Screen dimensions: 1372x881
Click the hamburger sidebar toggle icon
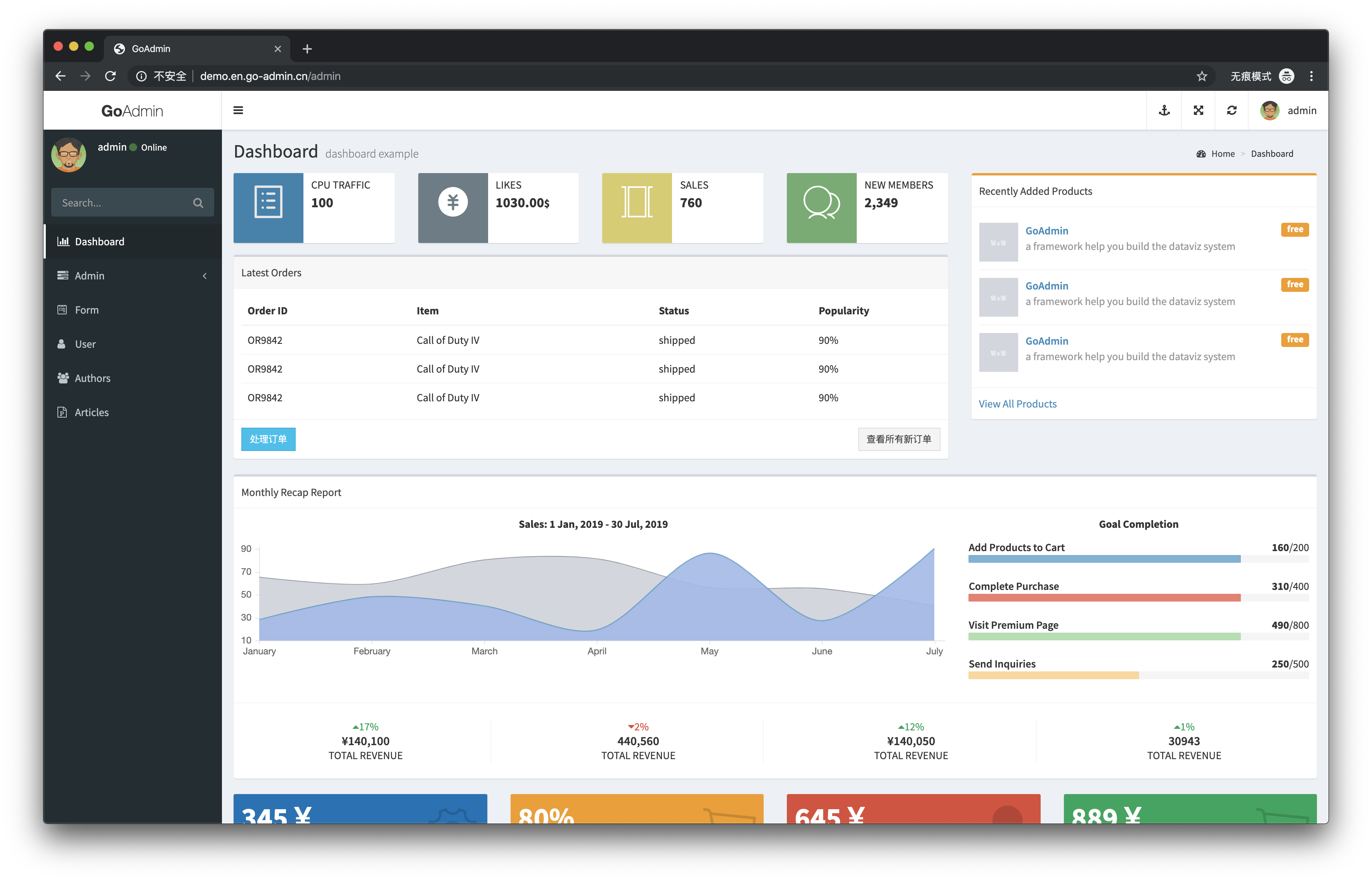(238, 110)
